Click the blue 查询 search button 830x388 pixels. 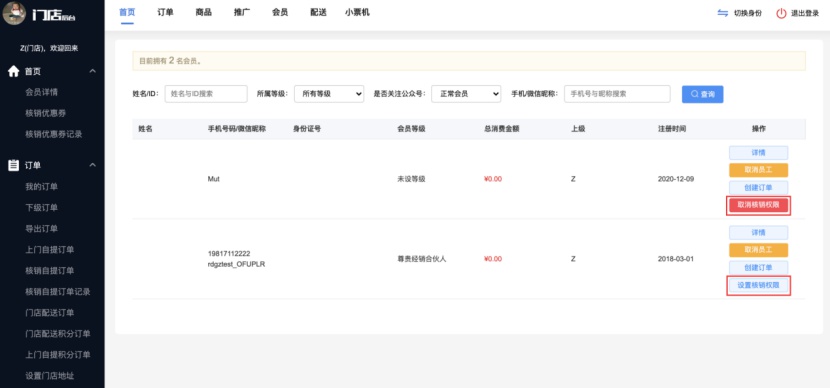(x=702, y=94)
